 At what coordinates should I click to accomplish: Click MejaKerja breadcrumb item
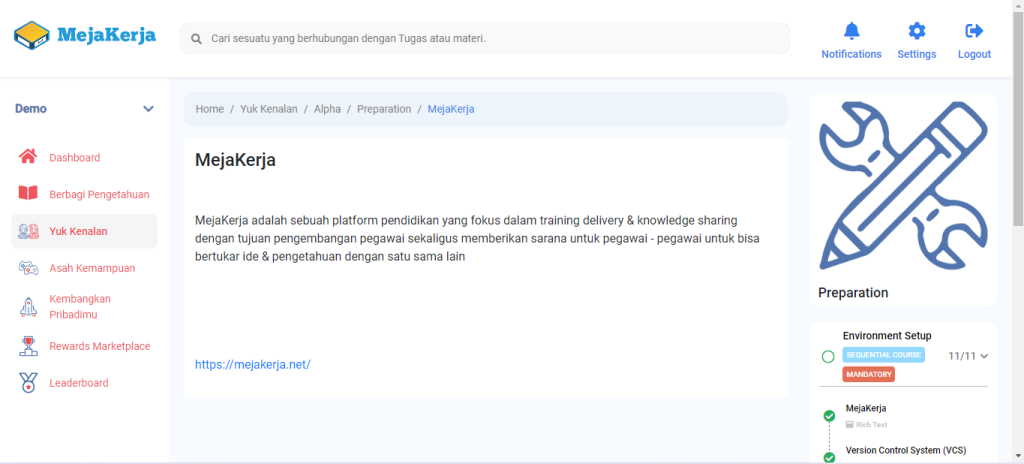[451, 109]
